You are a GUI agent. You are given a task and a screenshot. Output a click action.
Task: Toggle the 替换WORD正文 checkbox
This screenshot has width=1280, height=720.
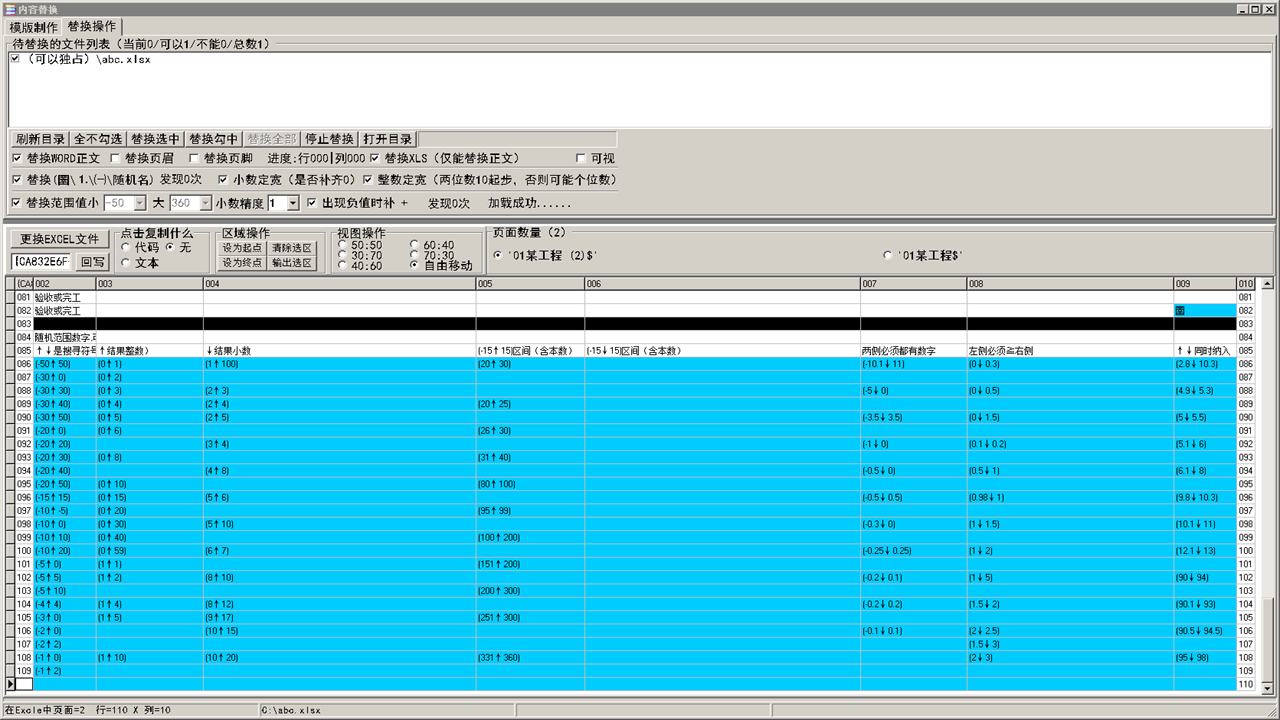point(17,159)
